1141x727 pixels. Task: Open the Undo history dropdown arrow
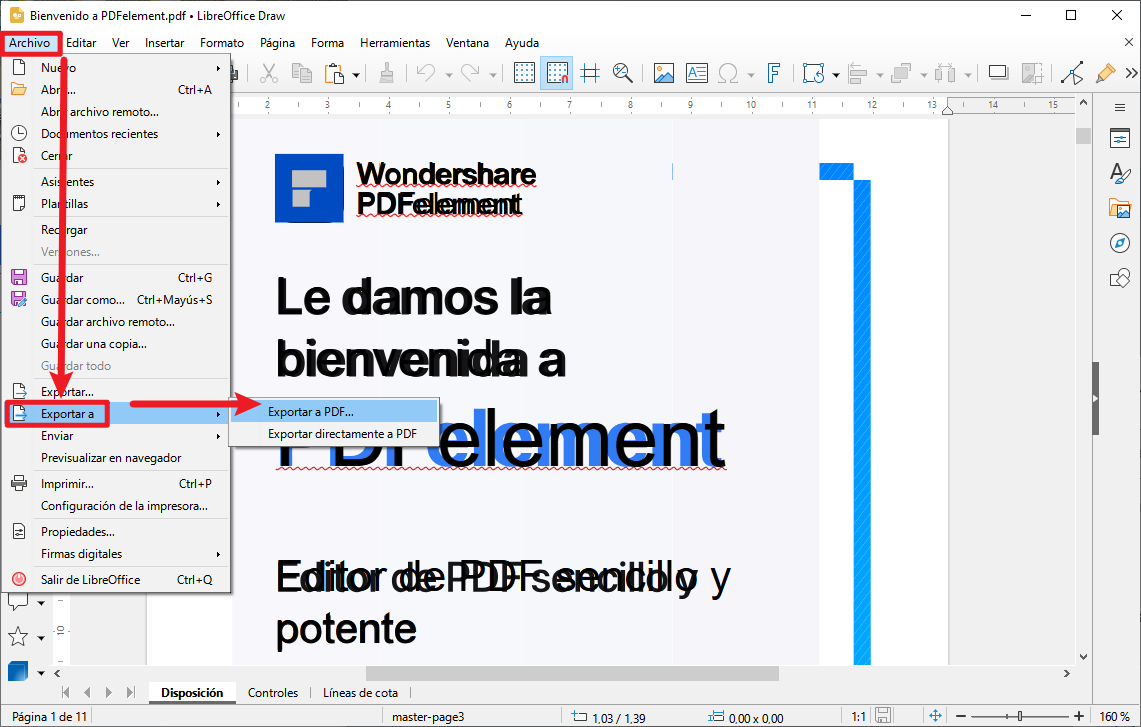pyautogui.click(x=448, y=74)
